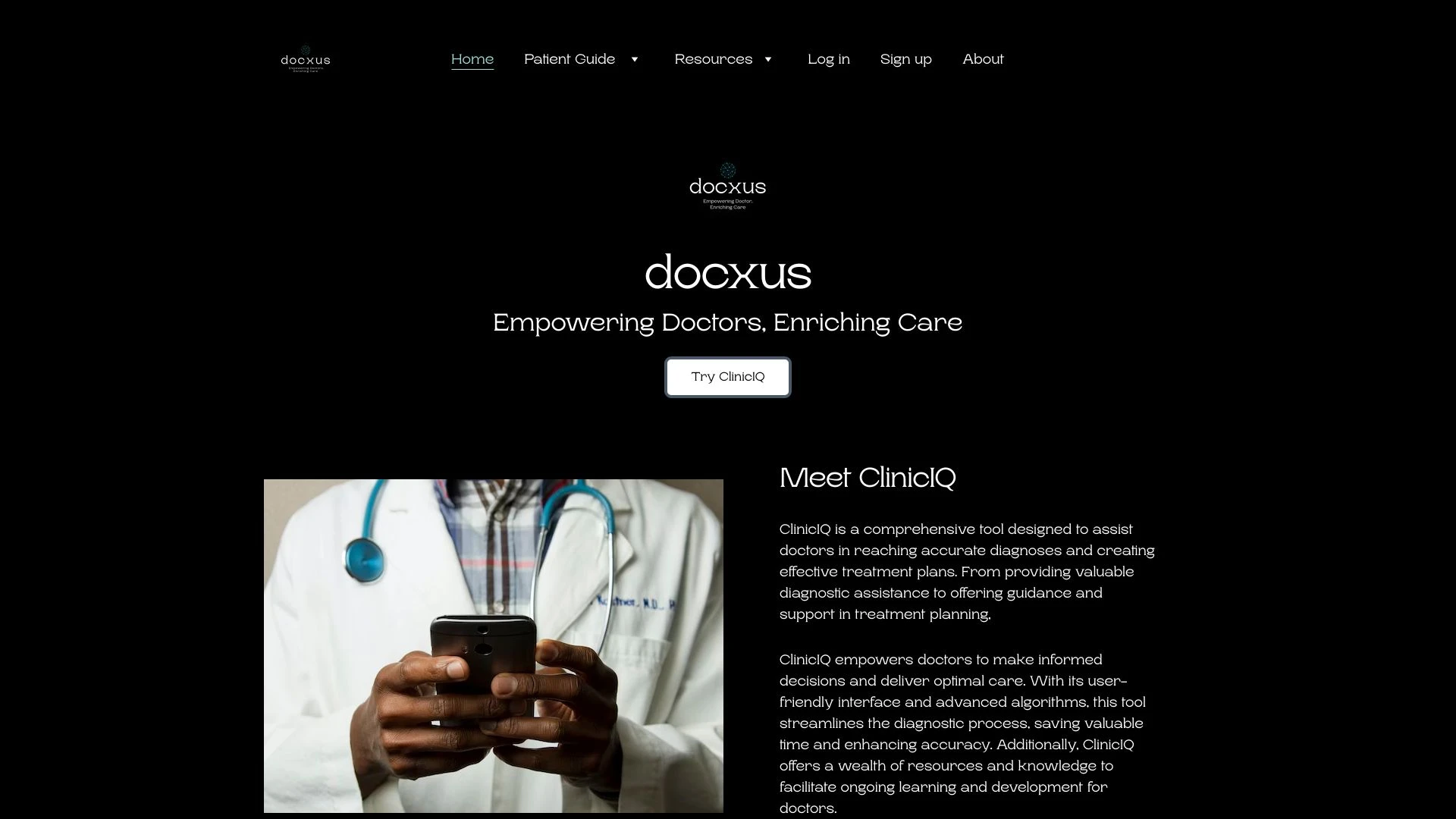
Task: Click the Sign up link in the navbar
Action: [906, 59]
